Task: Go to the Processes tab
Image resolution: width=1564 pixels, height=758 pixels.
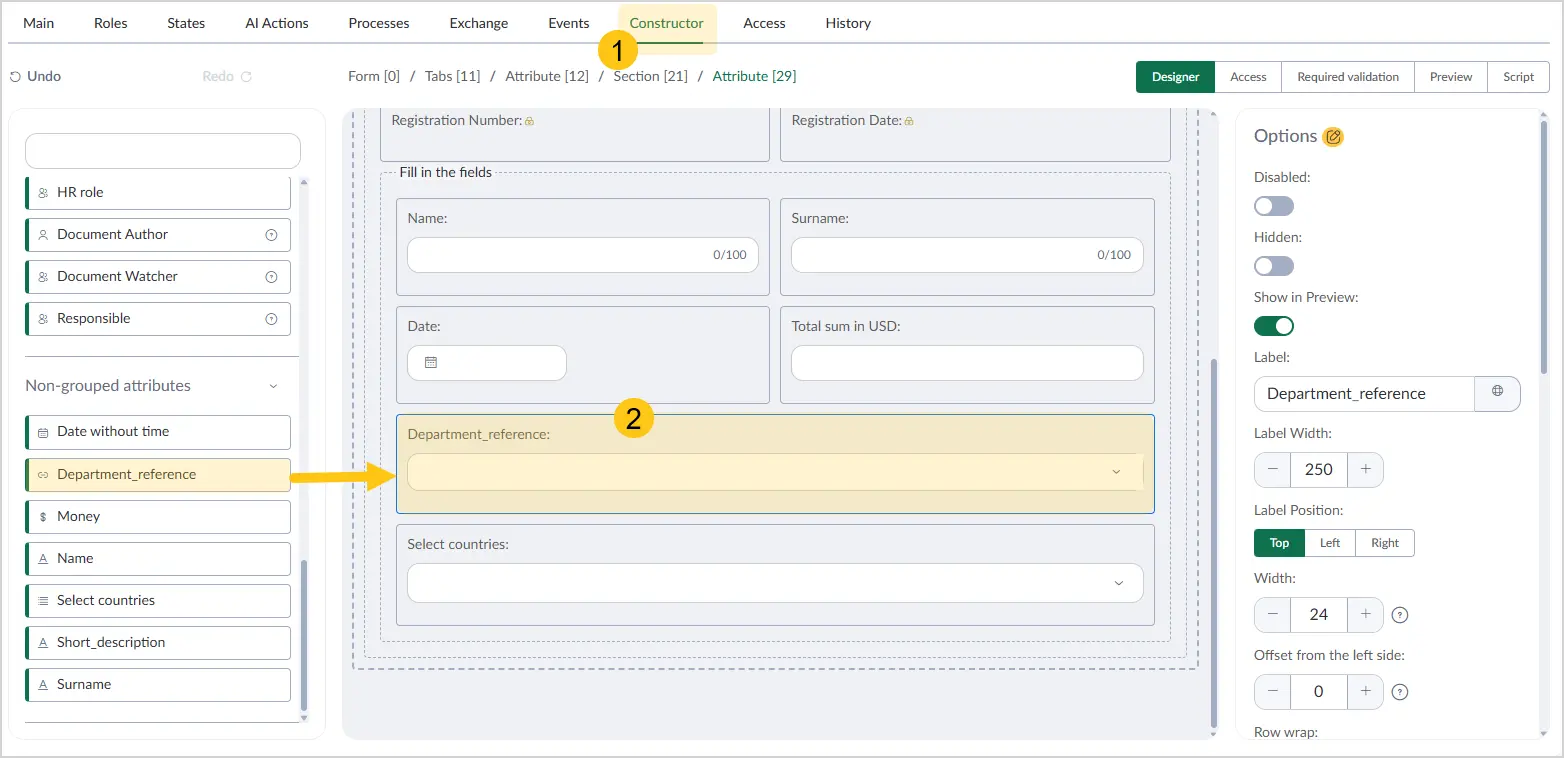Action: tap(379, 23)
